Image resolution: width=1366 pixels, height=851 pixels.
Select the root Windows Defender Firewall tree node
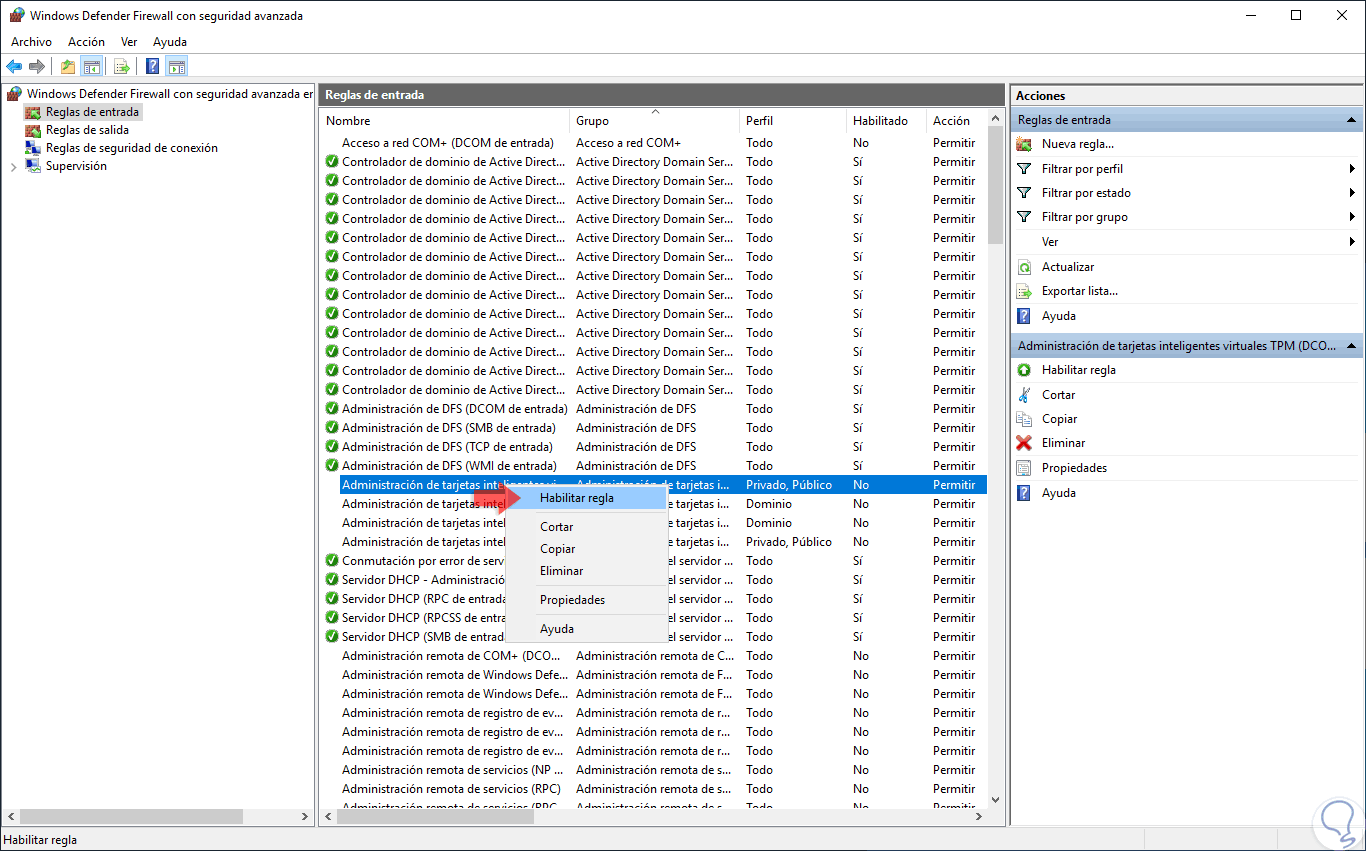pos(169,94)
